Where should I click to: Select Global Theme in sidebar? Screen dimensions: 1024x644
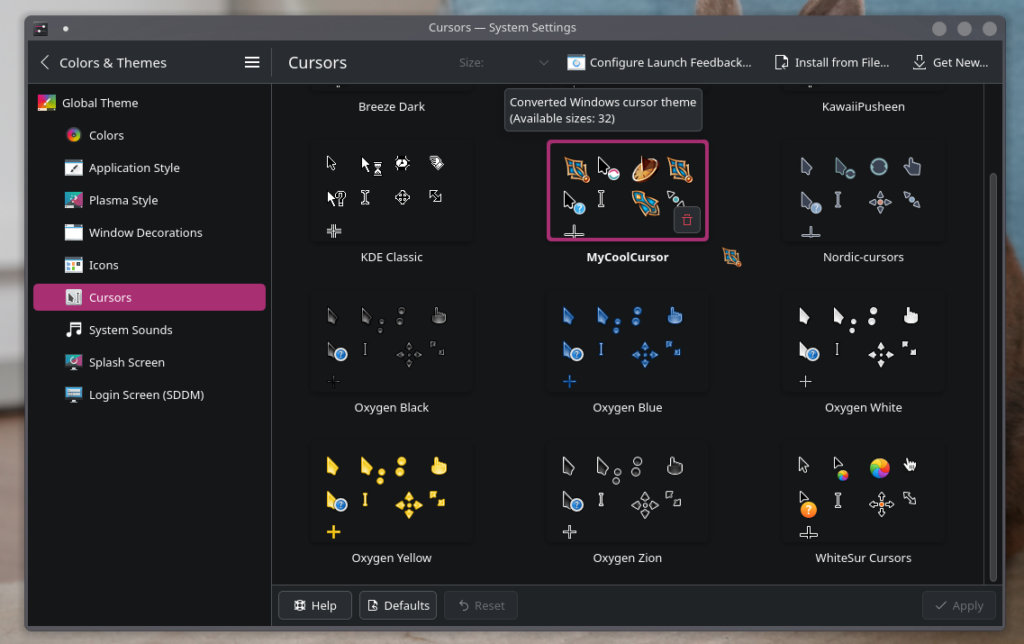click(99, 103)
